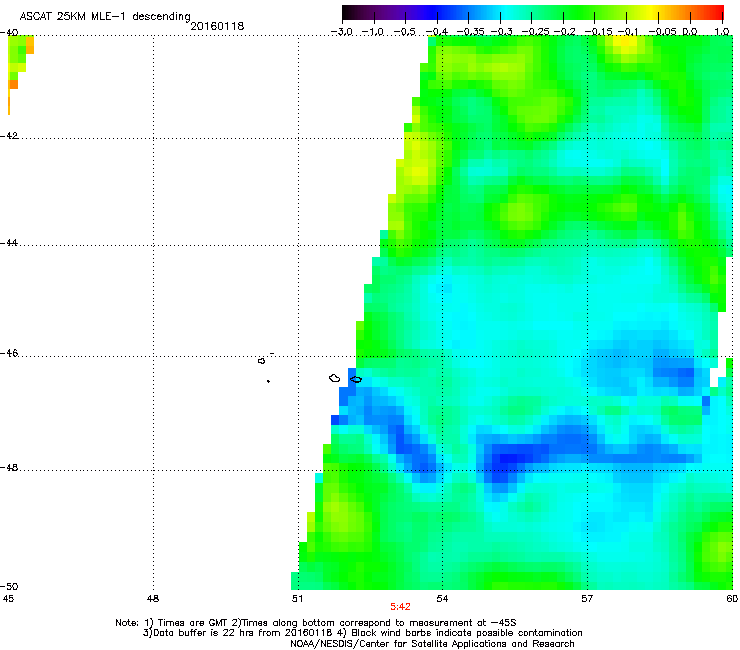Click the colorbar label '0.0'
This screenshot has width=740, height=650.
[x=690, y=32]
